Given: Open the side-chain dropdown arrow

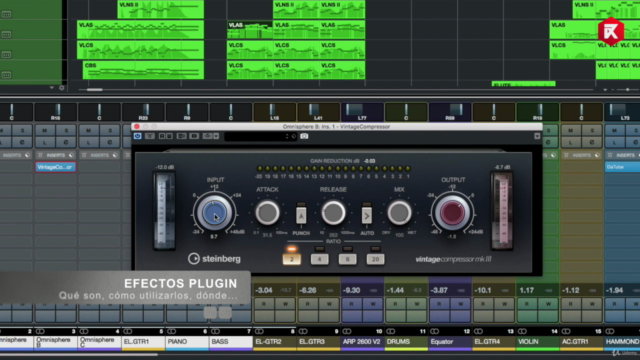Looking at the screenshot, I should pos(216,136).
